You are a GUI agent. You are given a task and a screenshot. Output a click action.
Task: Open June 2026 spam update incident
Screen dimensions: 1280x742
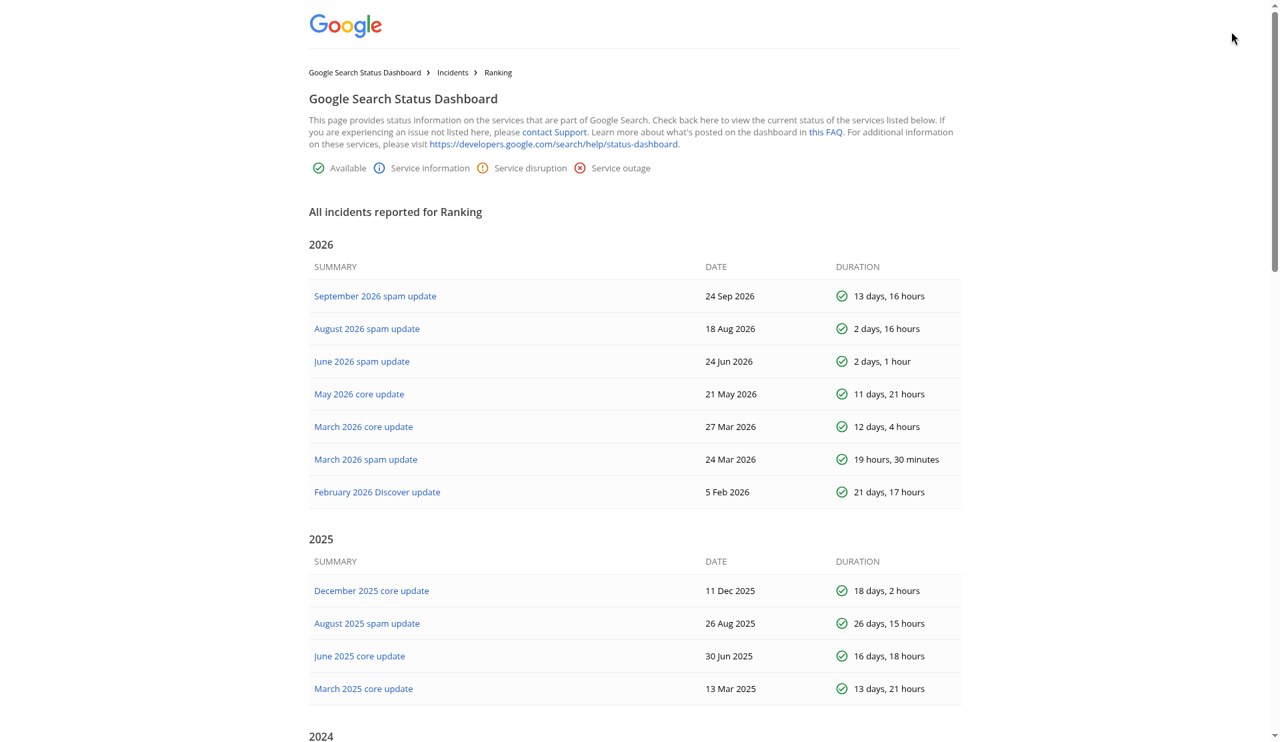362,362
